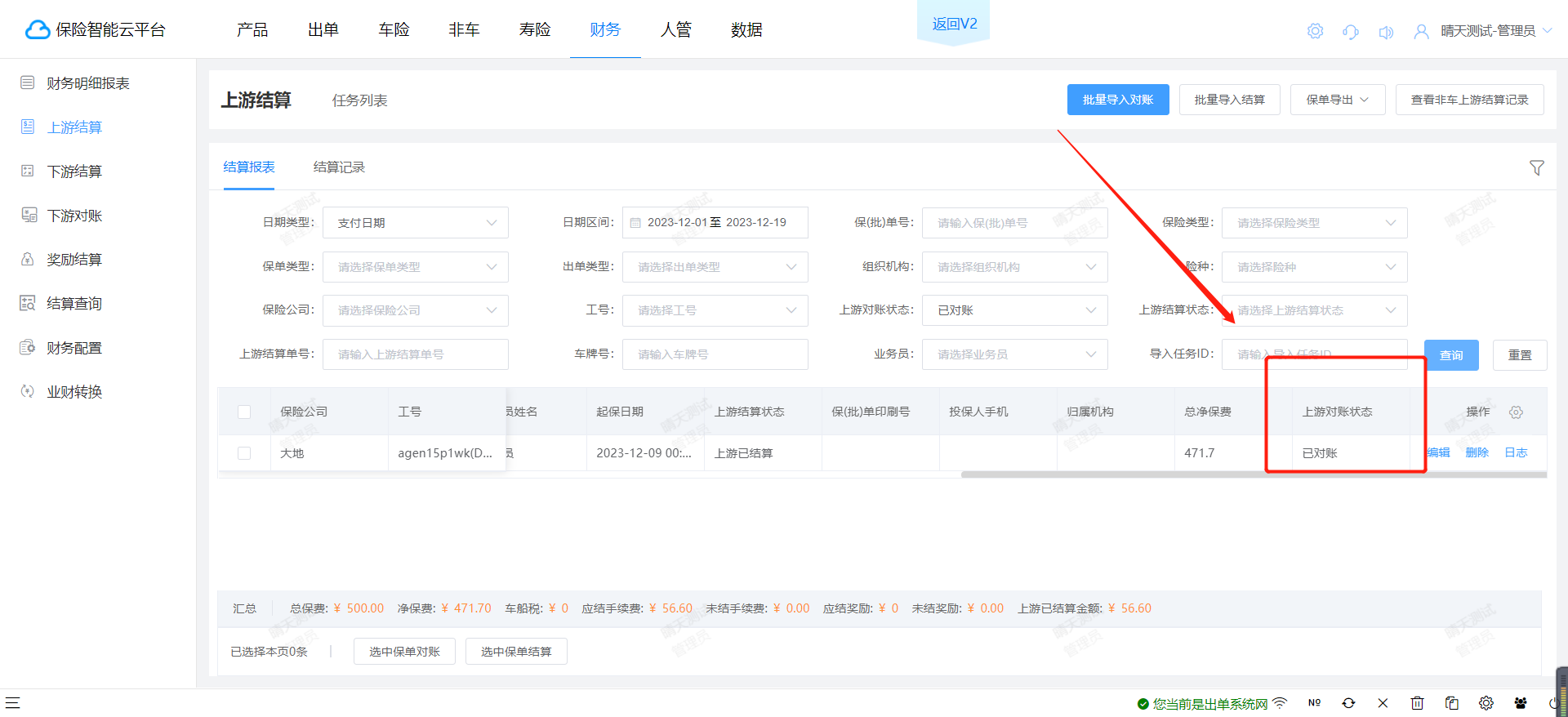
Task: Click the trash bin icon in bottom bar
Action: tap(1417, 702)
